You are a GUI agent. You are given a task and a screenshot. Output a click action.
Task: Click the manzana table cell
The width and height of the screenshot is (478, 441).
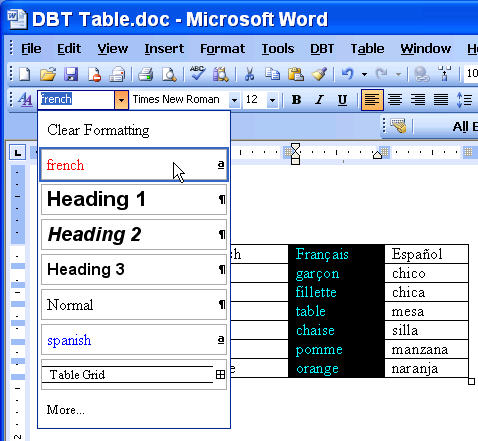(426, 349)
